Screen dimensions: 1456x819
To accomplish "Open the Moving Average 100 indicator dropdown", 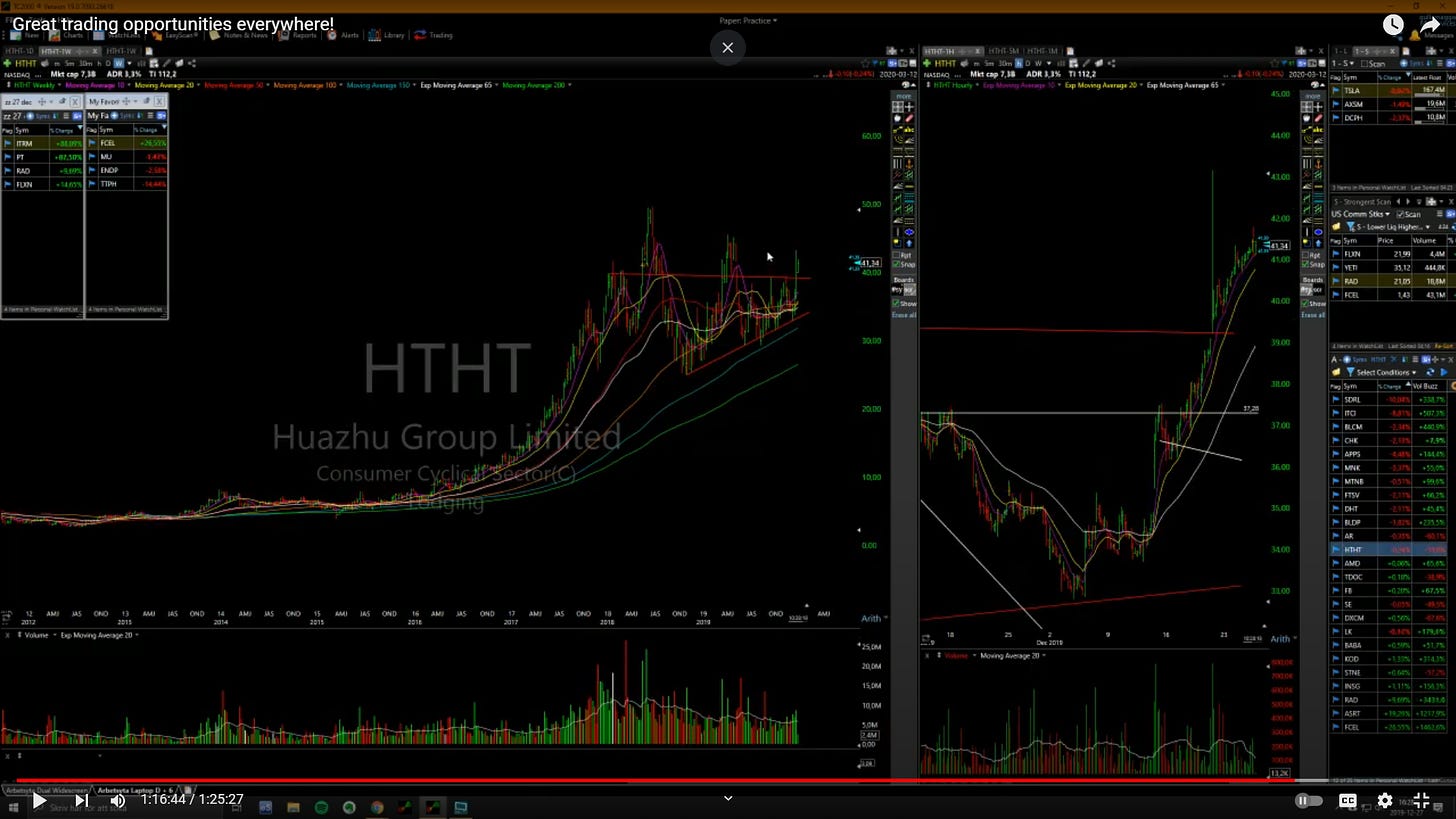I will click(307, 85).
